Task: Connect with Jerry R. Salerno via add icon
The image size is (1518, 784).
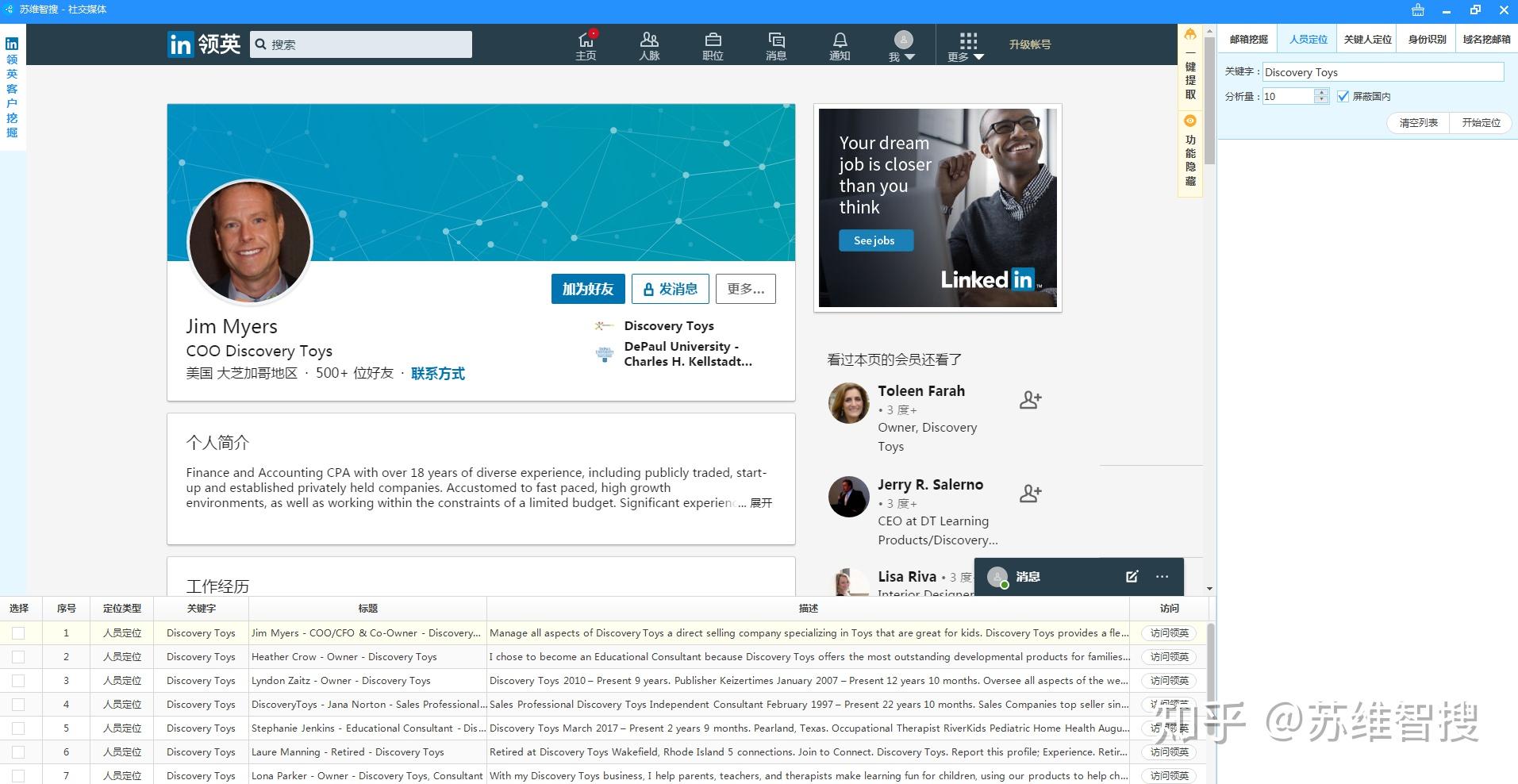Action: click(x=1030, y=494)
